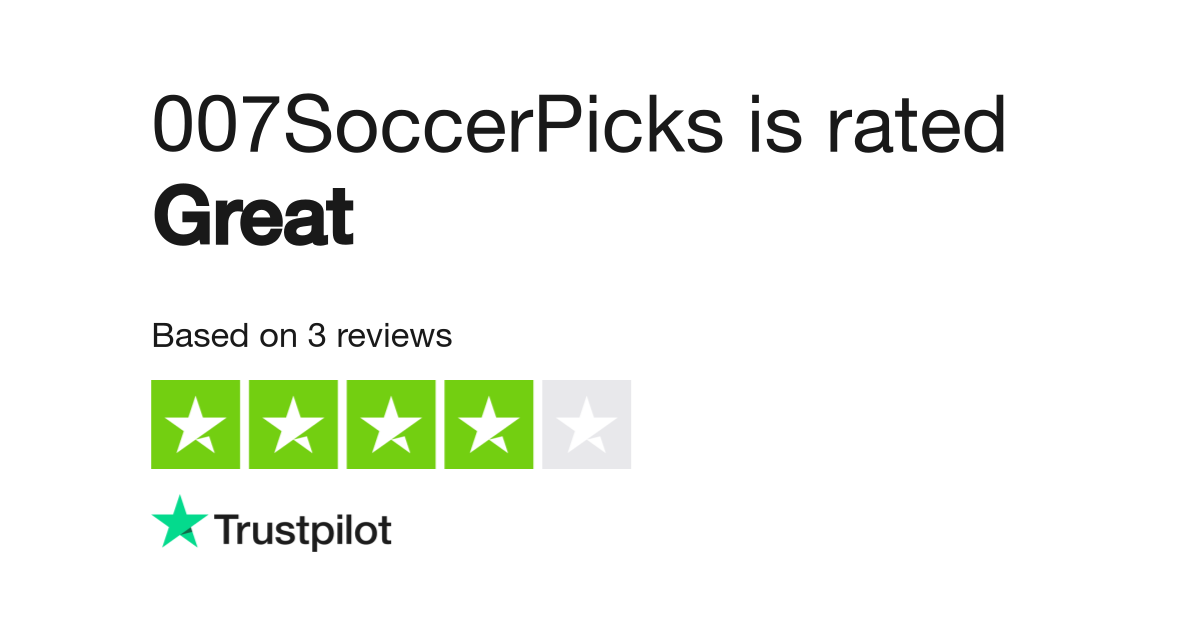Click the letter G in Great
This screenshot has width=1200, height=627.
(x=178, y=217)
